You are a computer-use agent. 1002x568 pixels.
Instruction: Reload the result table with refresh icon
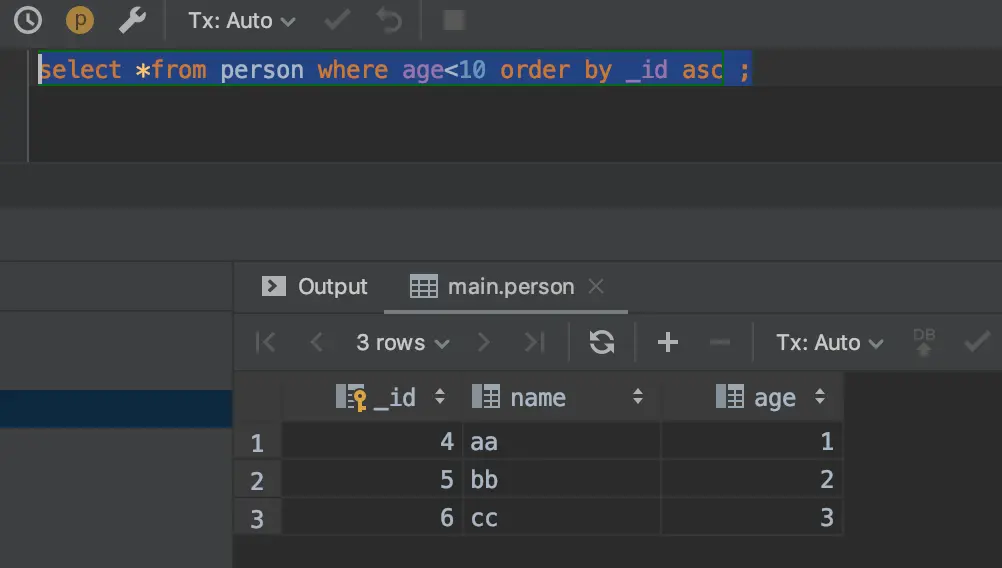click(x=601, y=342)
